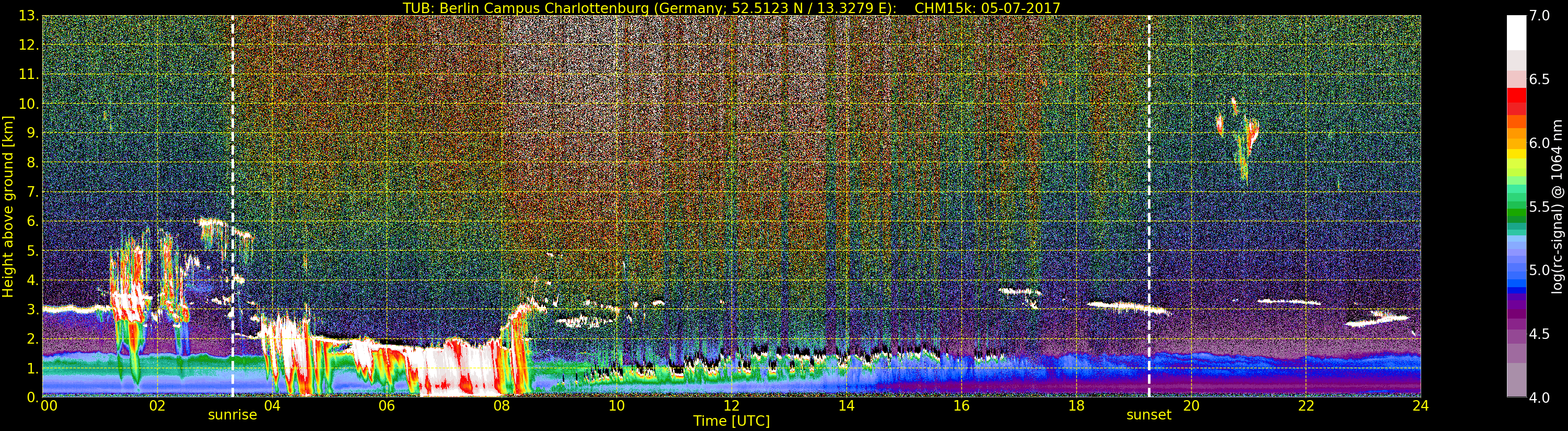1568x431 pixels.
Task: Click the "Time [UTC]" x-axis label
Action: [x=731, y=421]
